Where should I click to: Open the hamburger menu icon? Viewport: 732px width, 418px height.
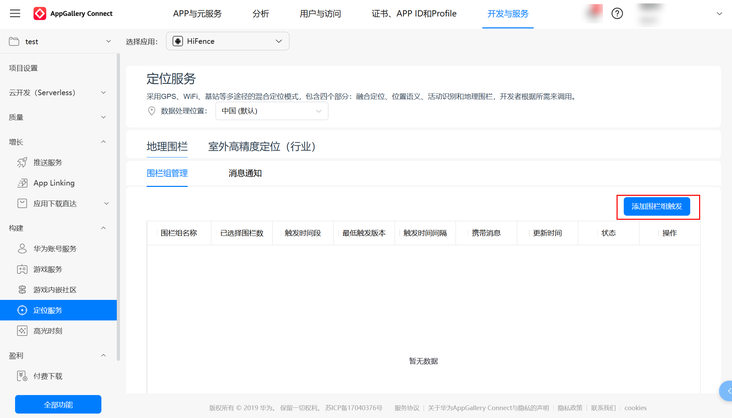(15, 14)
